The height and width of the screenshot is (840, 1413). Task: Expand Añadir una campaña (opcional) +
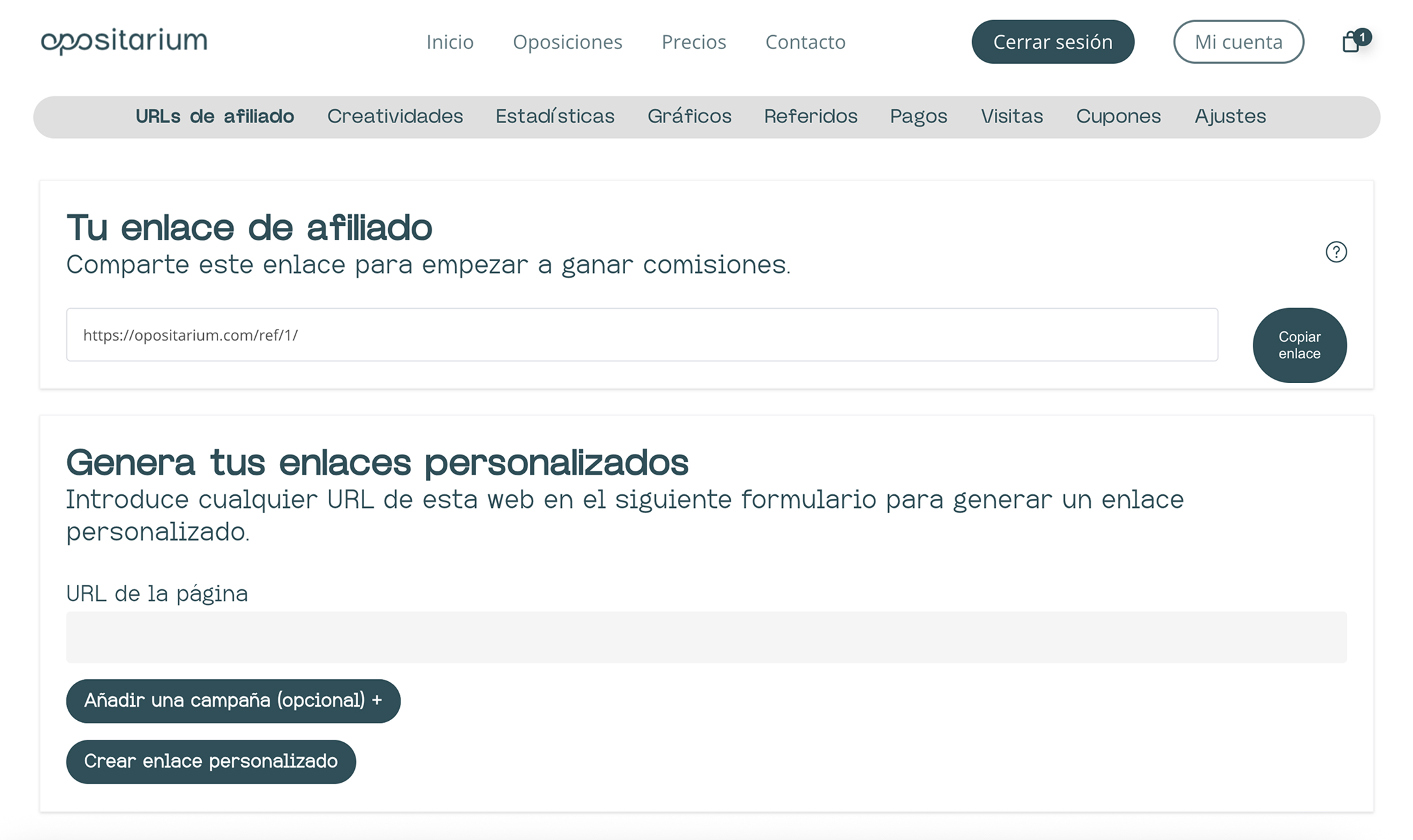pos(233,701)
